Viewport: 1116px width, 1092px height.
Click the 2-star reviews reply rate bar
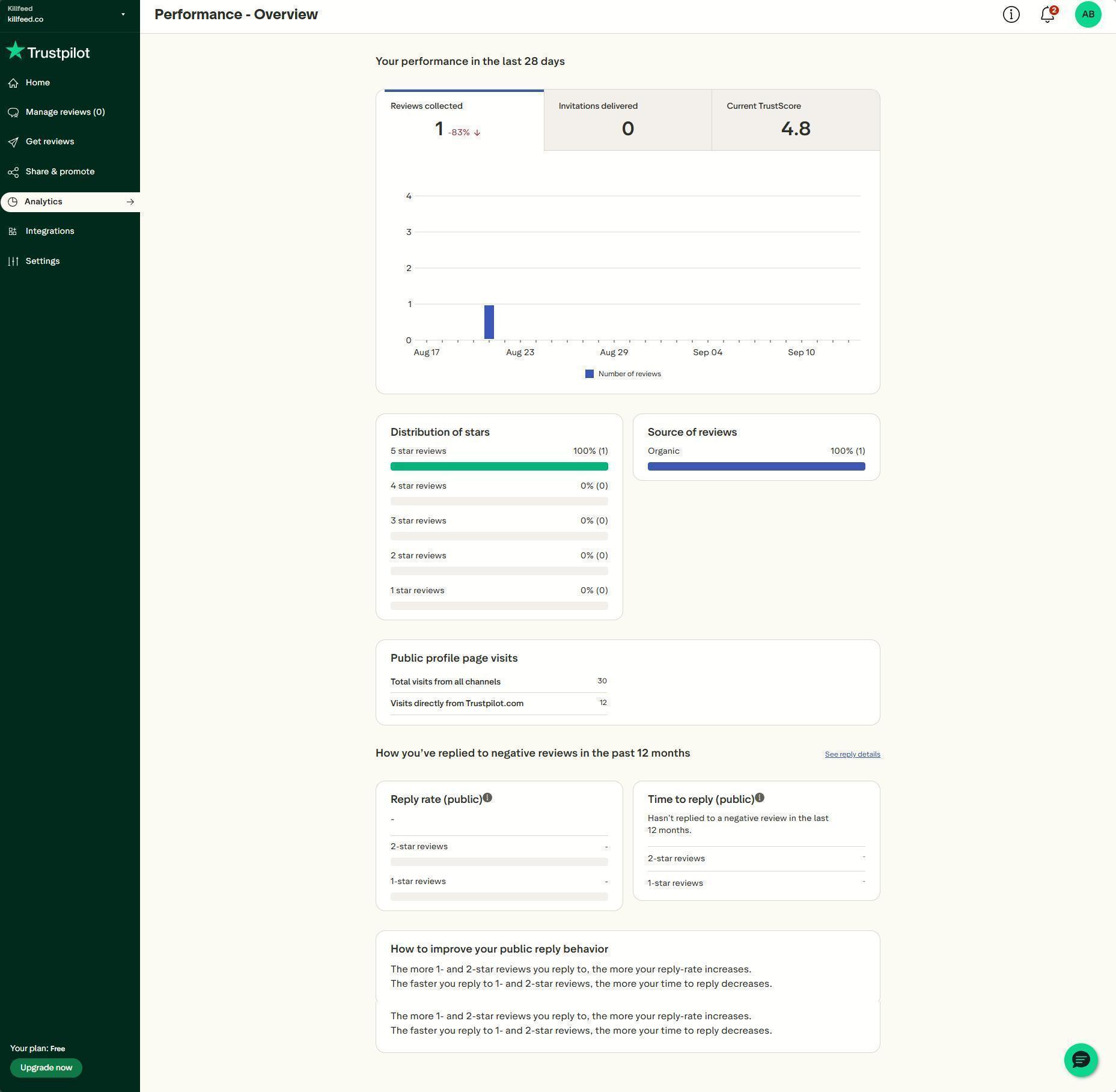[499, 862]
